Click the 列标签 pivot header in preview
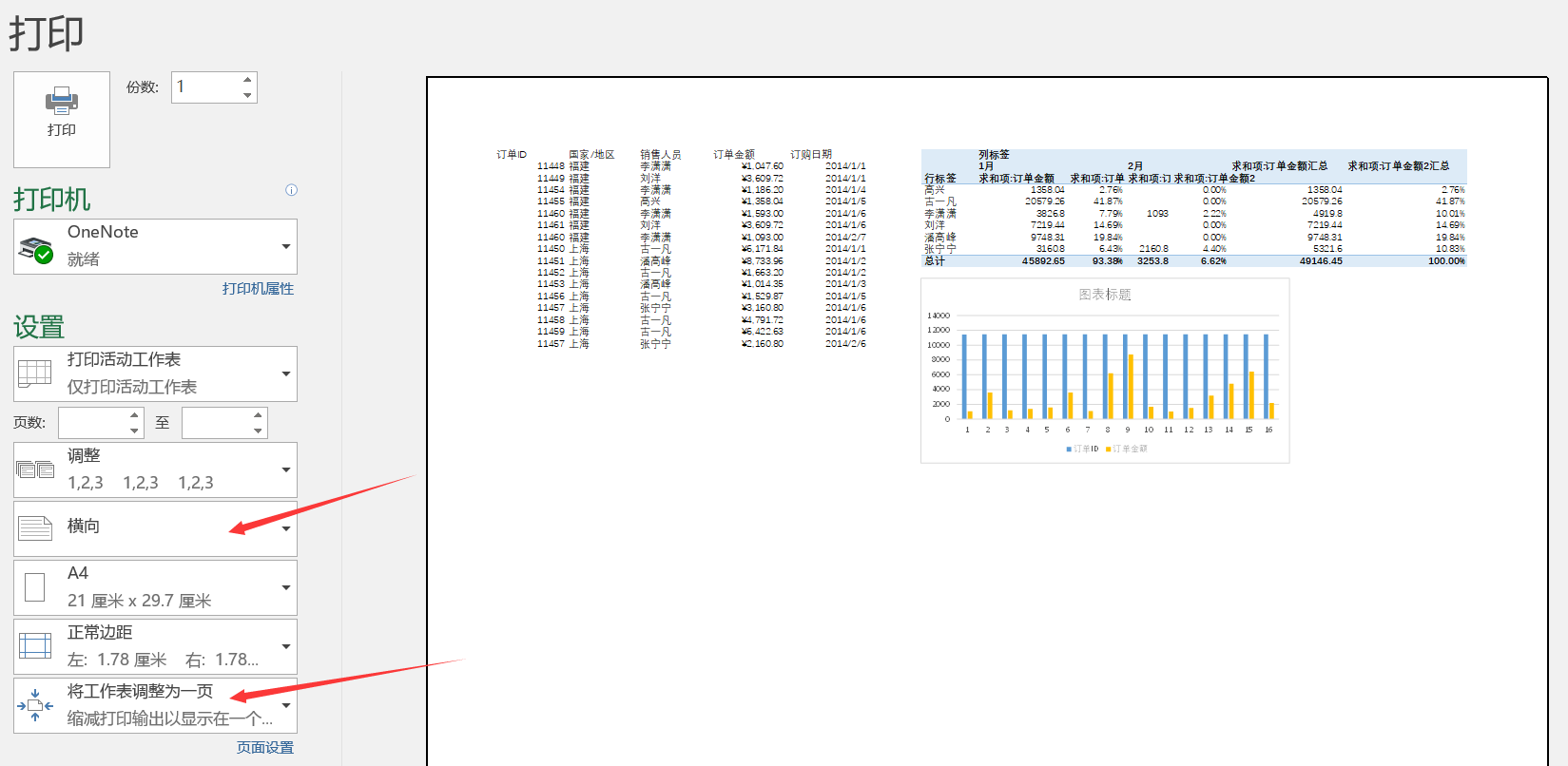The height and width of the screenshot is (766, 1568). click(x=995, y=154)
